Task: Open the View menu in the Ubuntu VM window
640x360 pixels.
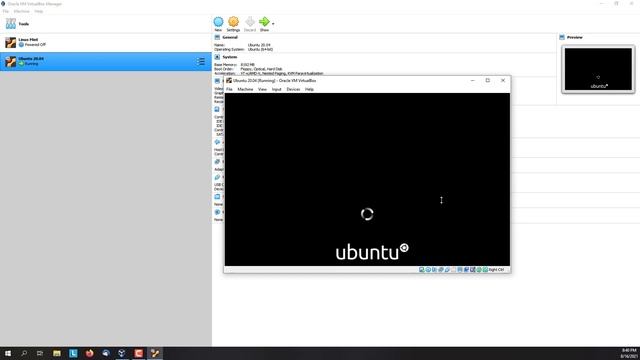Action: 262,89
